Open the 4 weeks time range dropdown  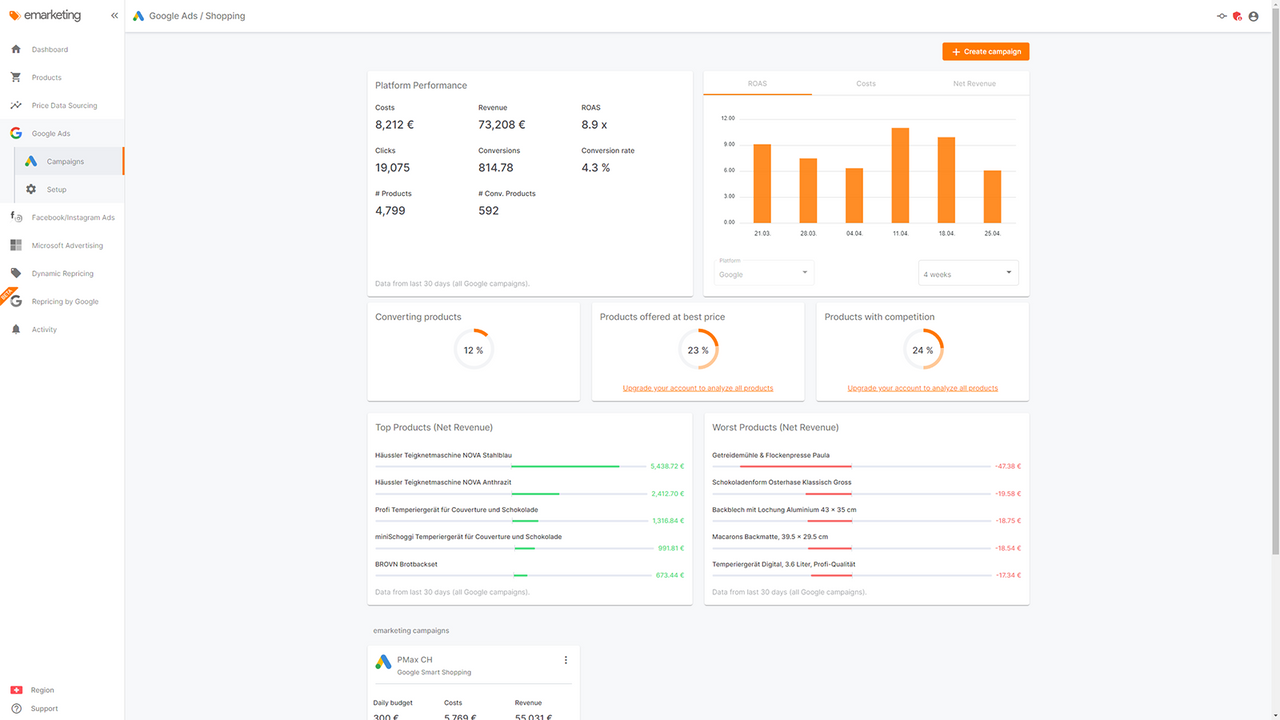point(967,271)
